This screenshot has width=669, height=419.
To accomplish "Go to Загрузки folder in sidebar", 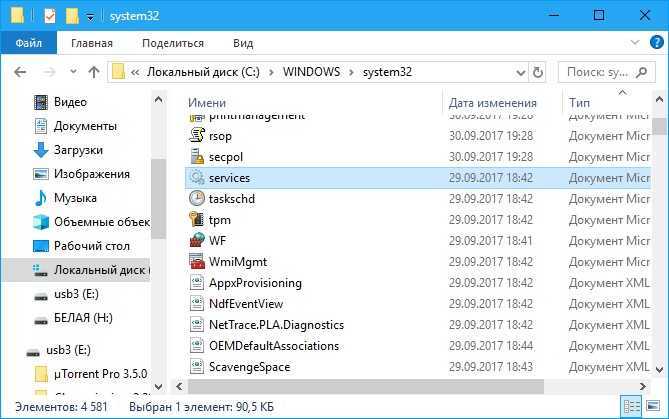I will point(78,150).
